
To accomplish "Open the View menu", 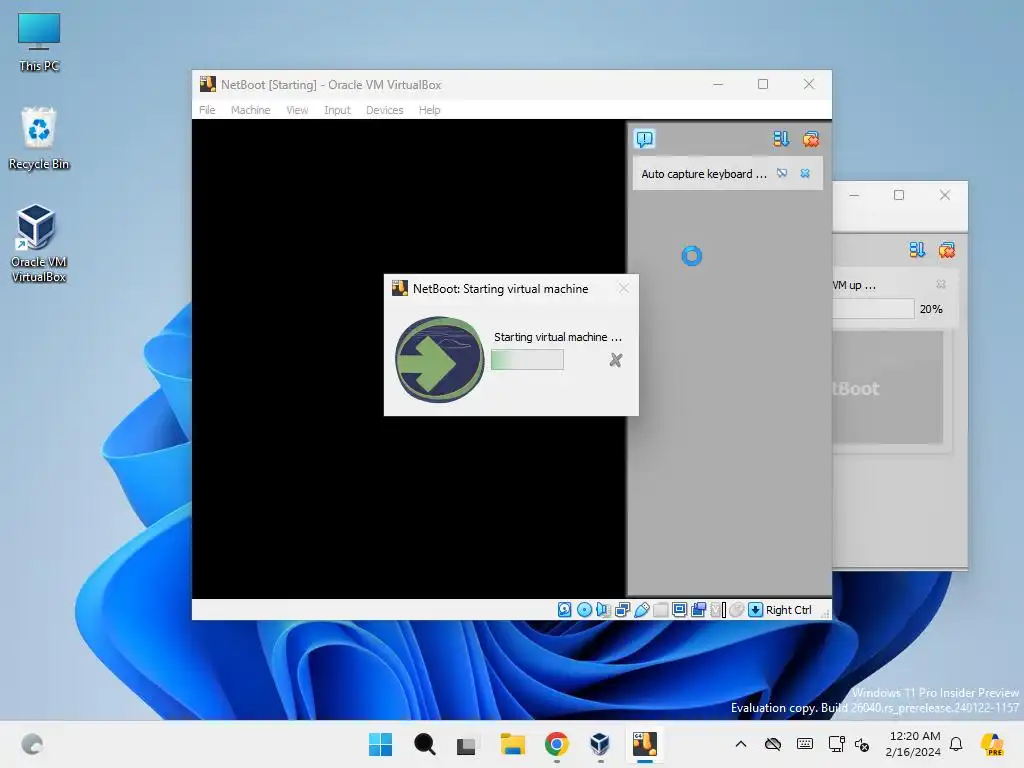I will coord(297,110).
